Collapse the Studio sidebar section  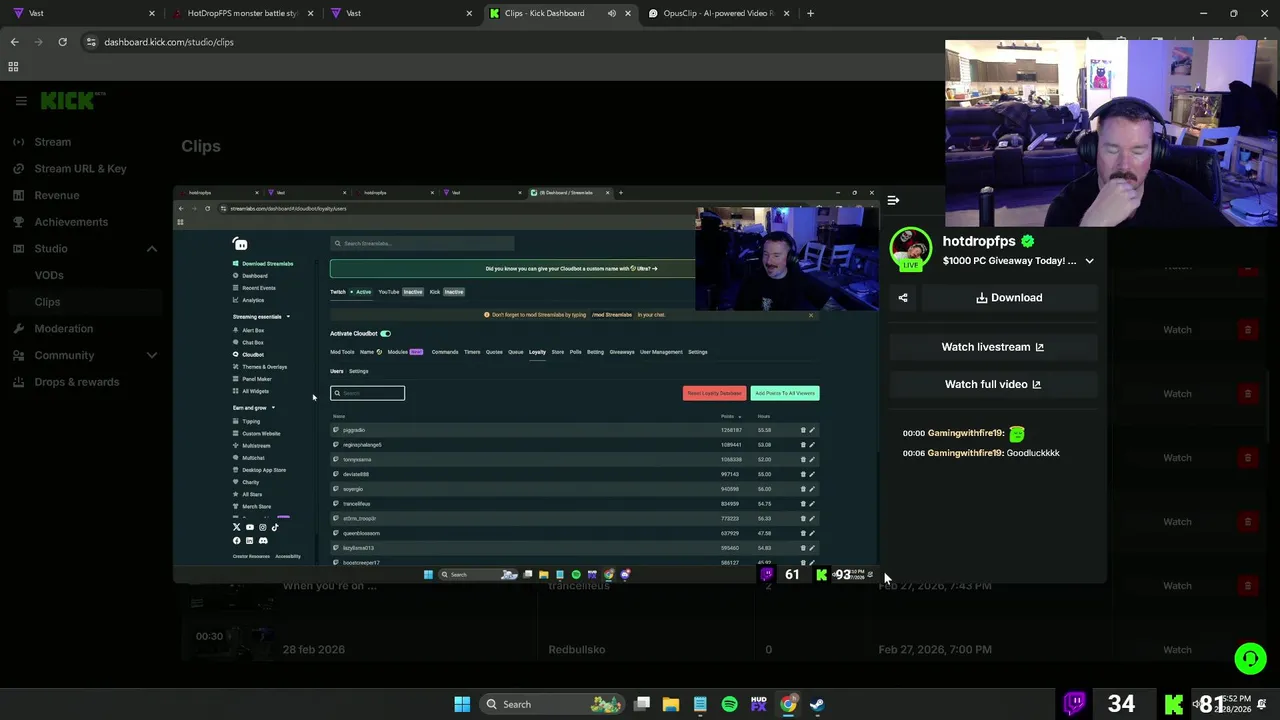(x=152, y=249)
